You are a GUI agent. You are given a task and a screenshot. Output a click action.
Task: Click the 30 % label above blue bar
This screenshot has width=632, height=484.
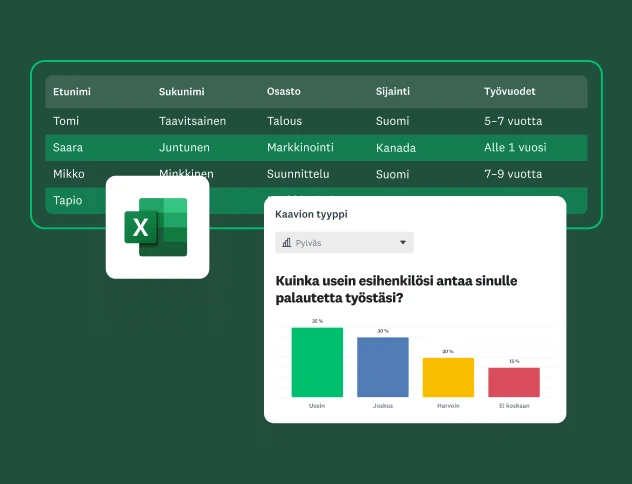383,331
